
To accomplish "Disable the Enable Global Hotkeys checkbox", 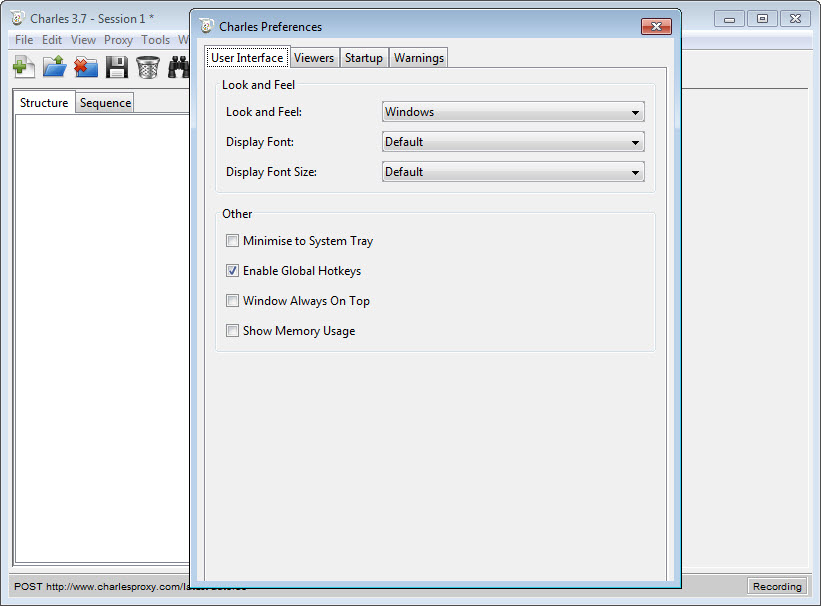I will (232, 271).
